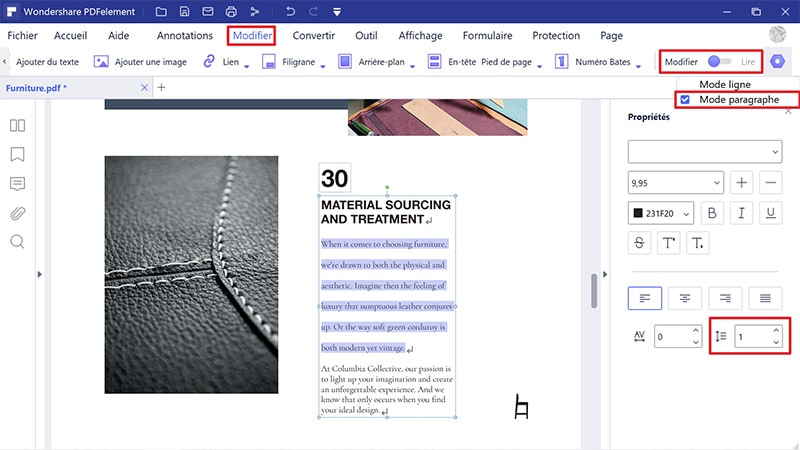800x450 pixels.
Task: Go to the Annotations tab
Action: pos(185,35)
